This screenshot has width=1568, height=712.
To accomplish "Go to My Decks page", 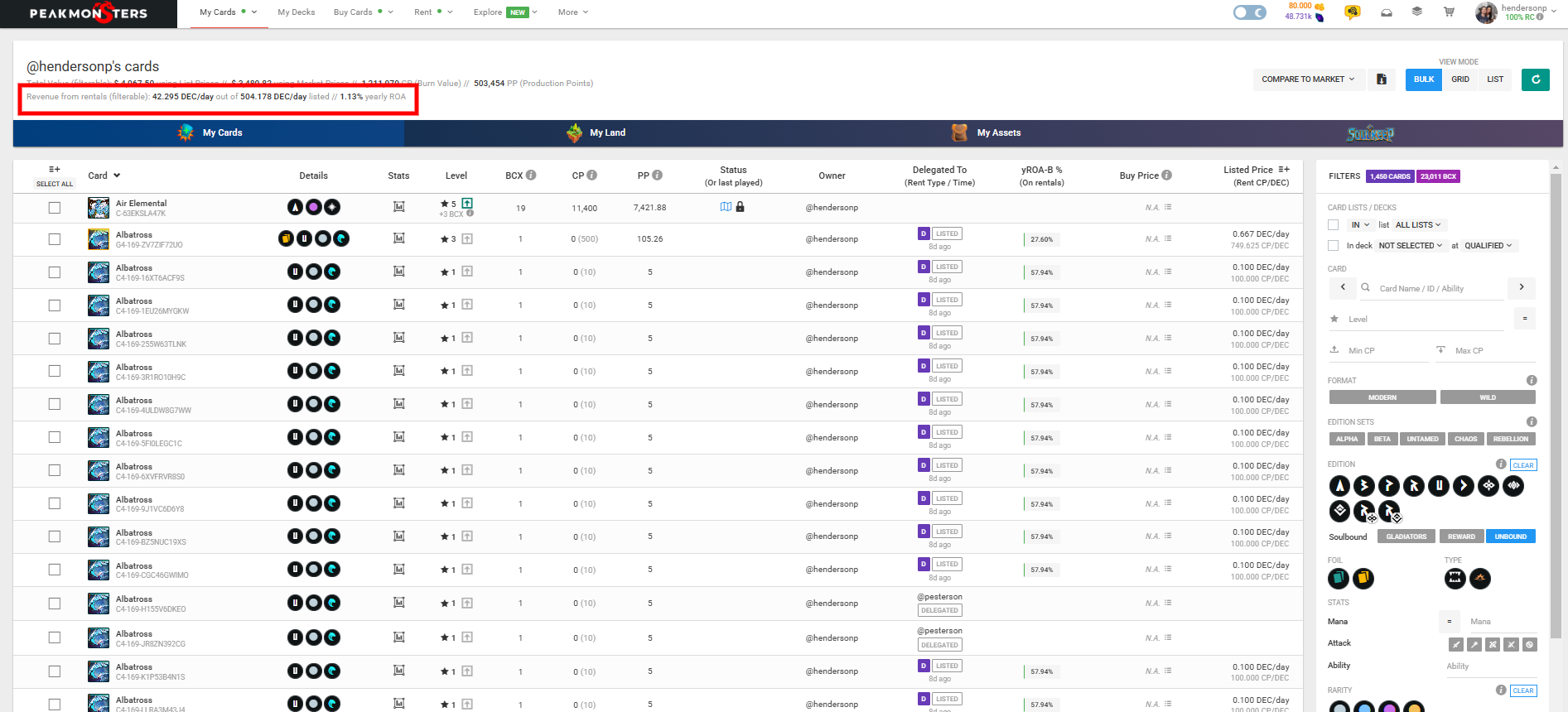I will click(x=297, y=12).
